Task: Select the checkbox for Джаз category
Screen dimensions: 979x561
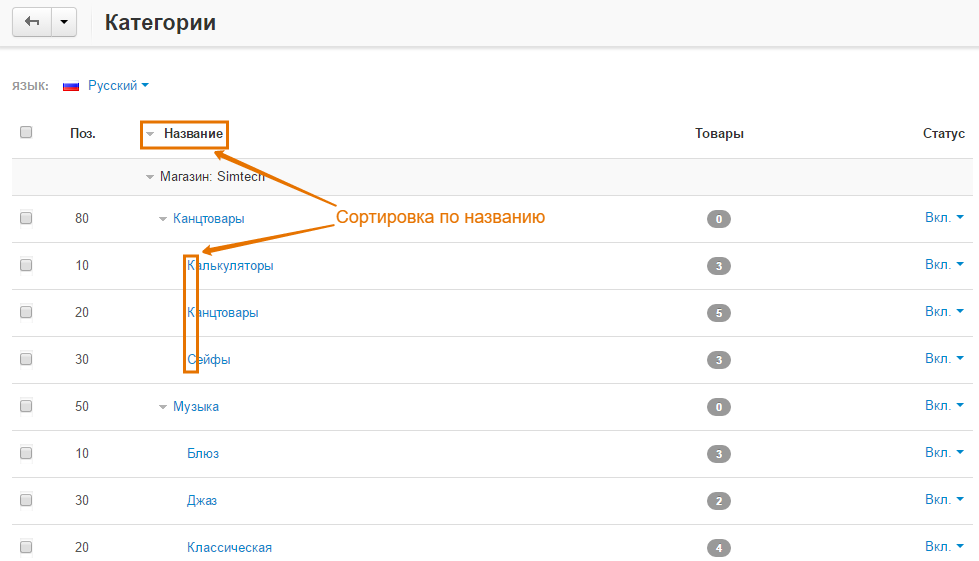Action: pos(26,500)
